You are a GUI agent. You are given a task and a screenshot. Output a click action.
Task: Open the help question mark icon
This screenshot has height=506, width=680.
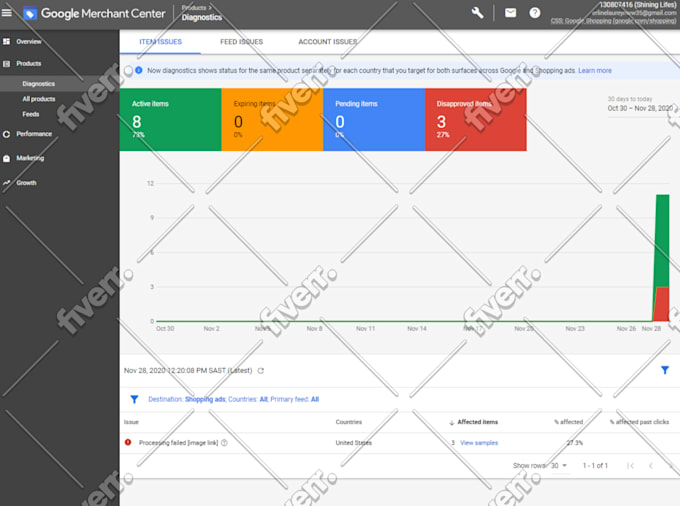[535, 13]
